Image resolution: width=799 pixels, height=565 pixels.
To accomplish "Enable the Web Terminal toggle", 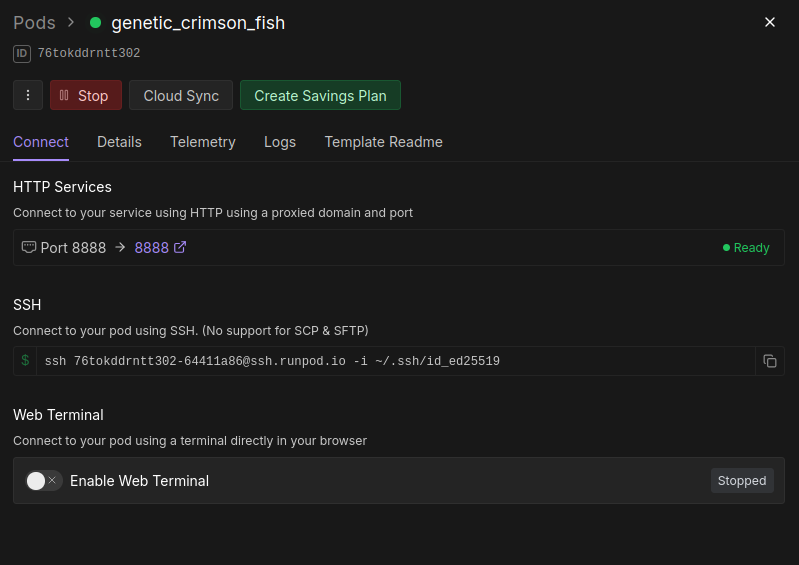I will coord(43,481).
